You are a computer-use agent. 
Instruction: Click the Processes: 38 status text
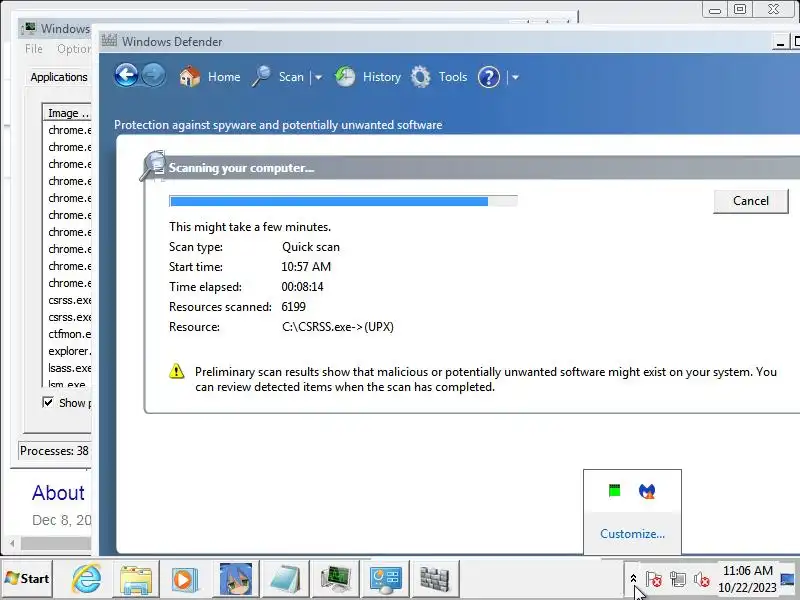coord(54,451)
